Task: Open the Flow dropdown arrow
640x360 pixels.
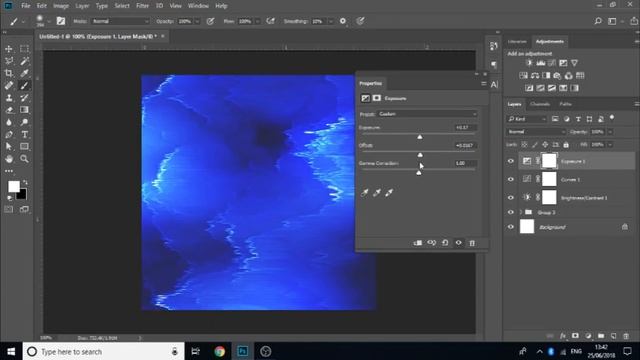Action: click(x=257, y=21)
